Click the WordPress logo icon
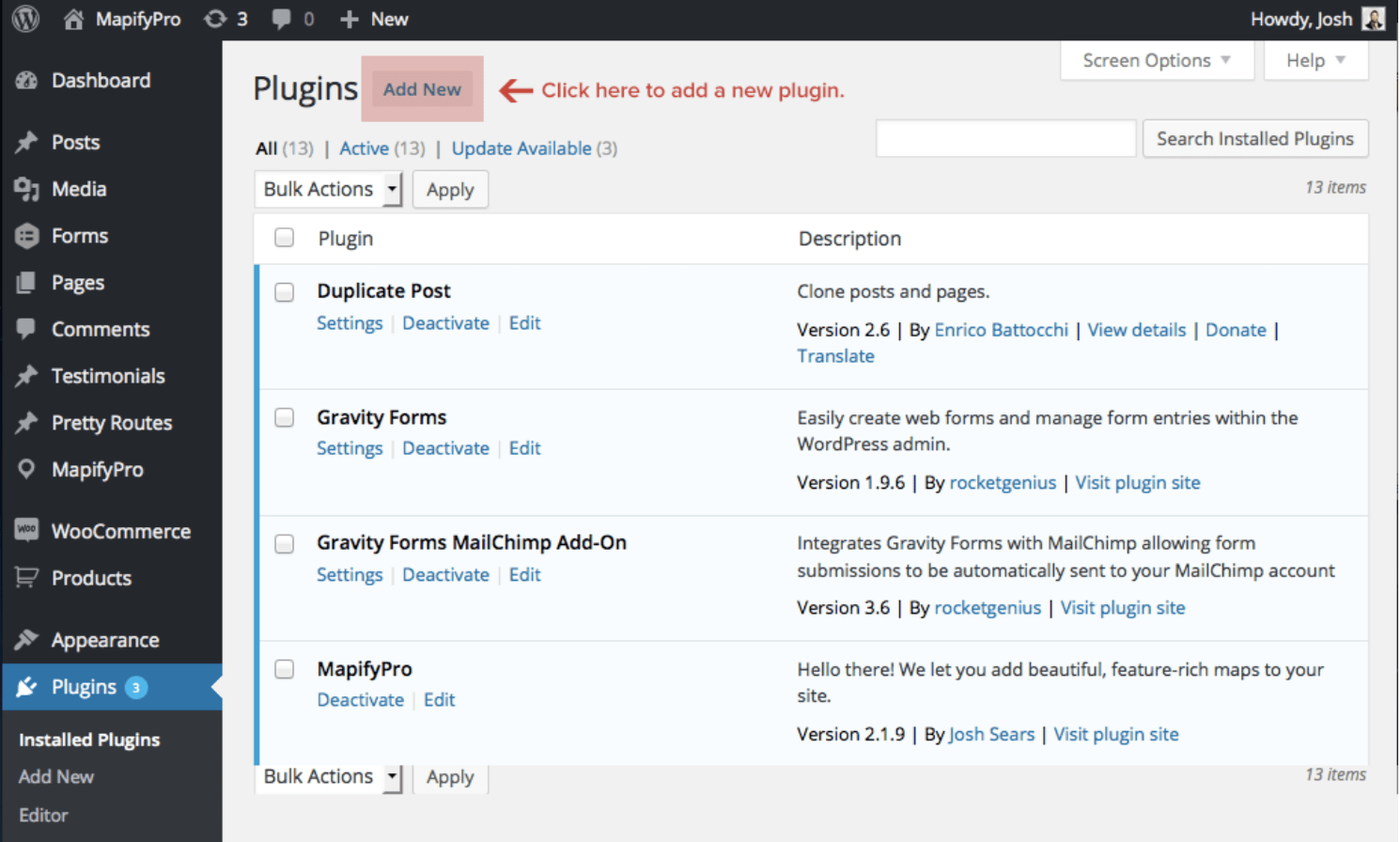This screenshot has height=842, width=1400. tap(25, 19)
